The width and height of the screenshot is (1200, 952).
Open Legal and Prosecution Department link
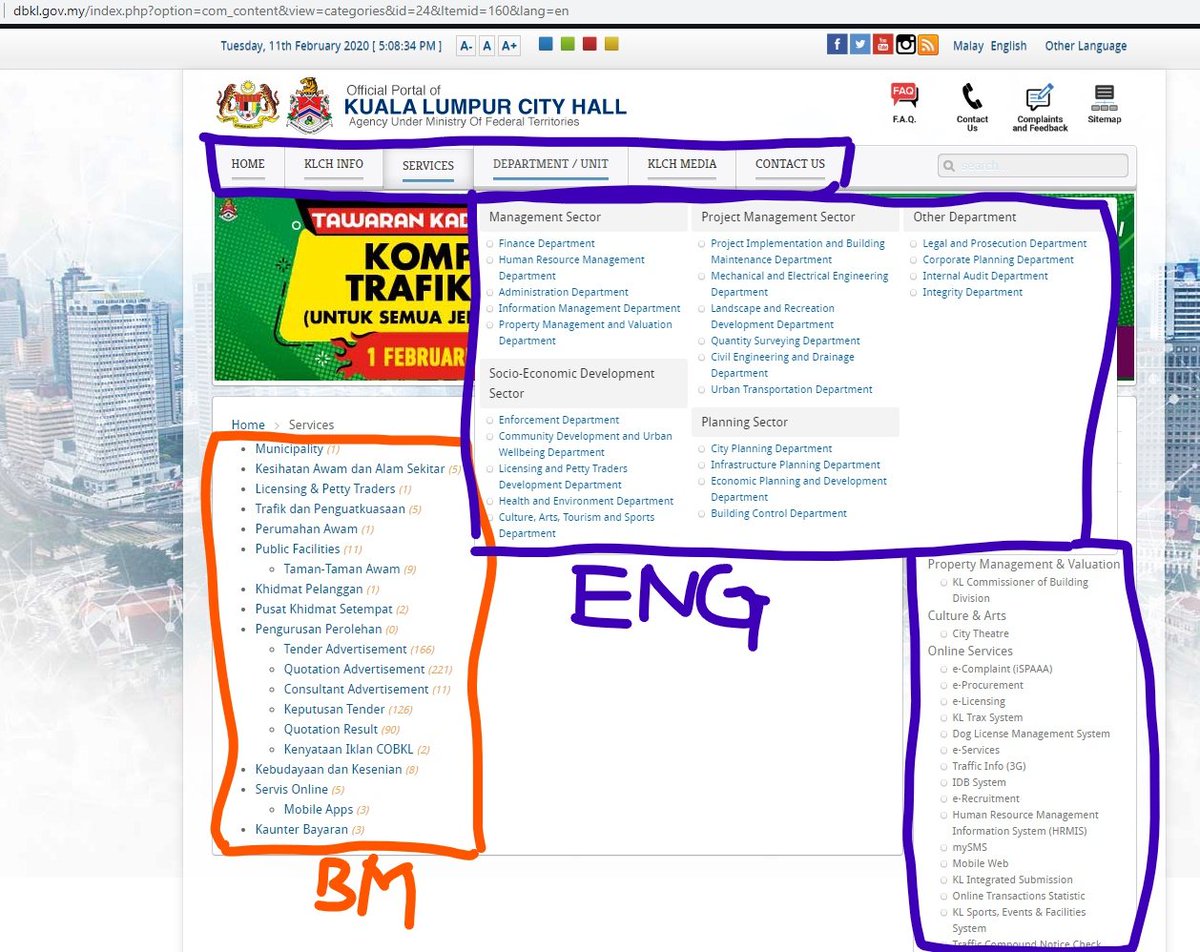pos(1004,244)
